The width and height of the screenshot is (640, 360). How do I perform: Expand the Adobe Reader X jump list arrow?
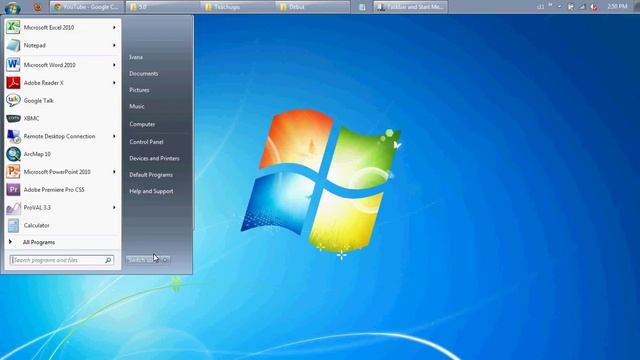tap(114, 83)
